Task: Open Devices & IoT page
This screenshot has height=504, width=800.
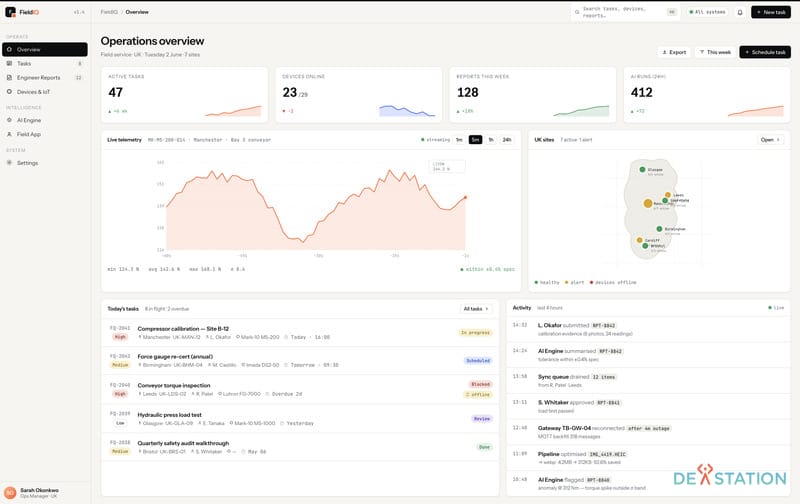Action: 45,92
